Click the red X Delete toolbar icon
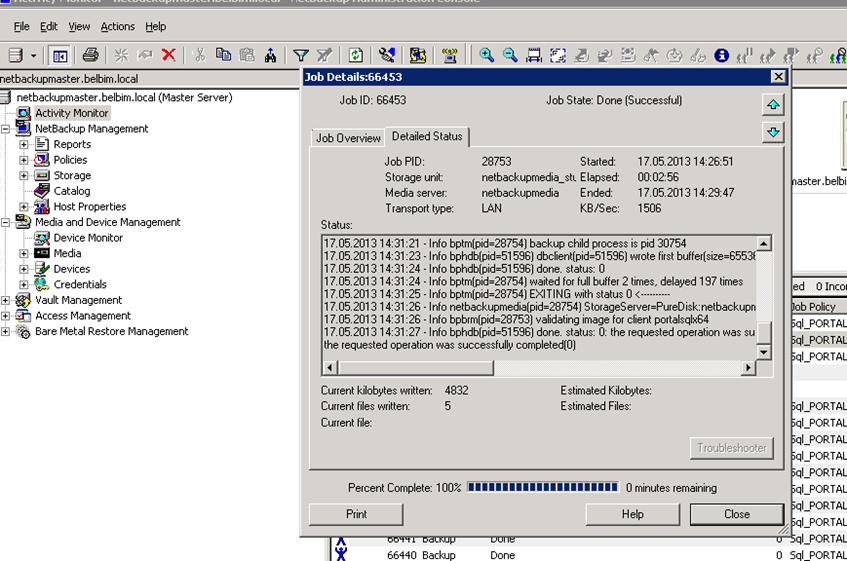Screen dimensions: 847x561 point(169,55)
